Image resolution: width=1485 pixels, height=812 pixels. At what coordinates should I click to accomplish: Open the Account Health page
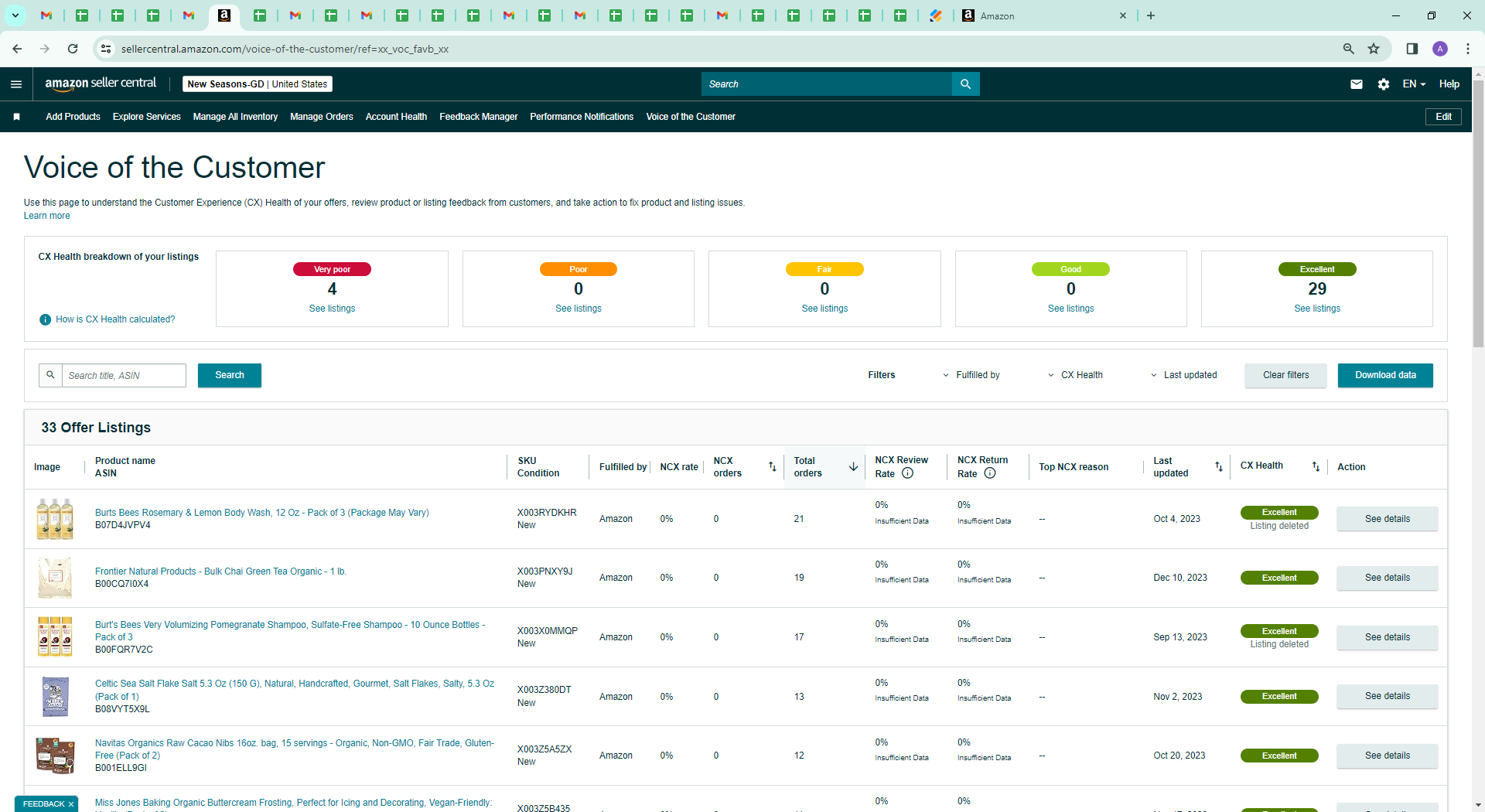click(396, 117)
